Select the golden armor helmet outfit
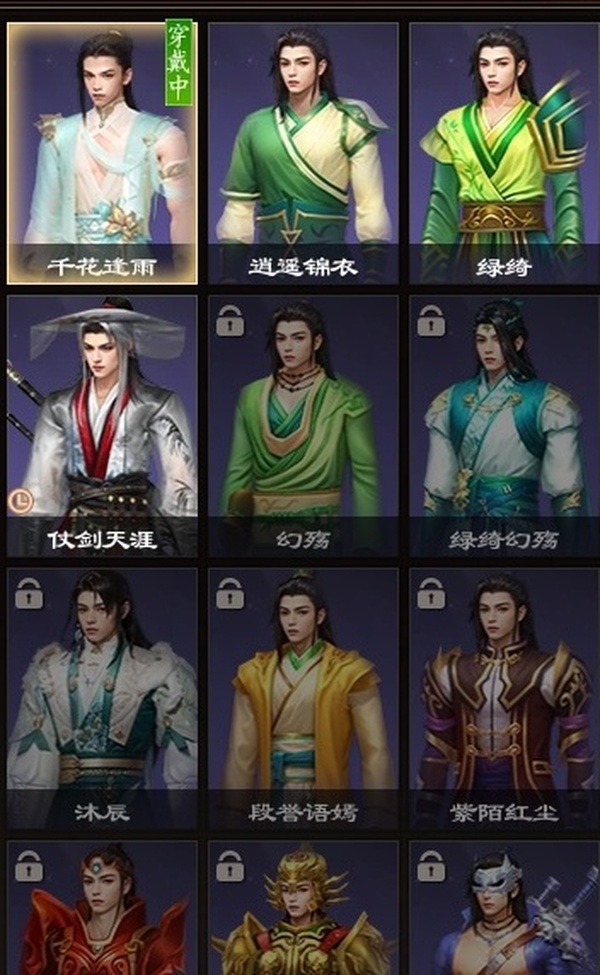This screenshot has width=600, height=975. [x=303, y=908]
